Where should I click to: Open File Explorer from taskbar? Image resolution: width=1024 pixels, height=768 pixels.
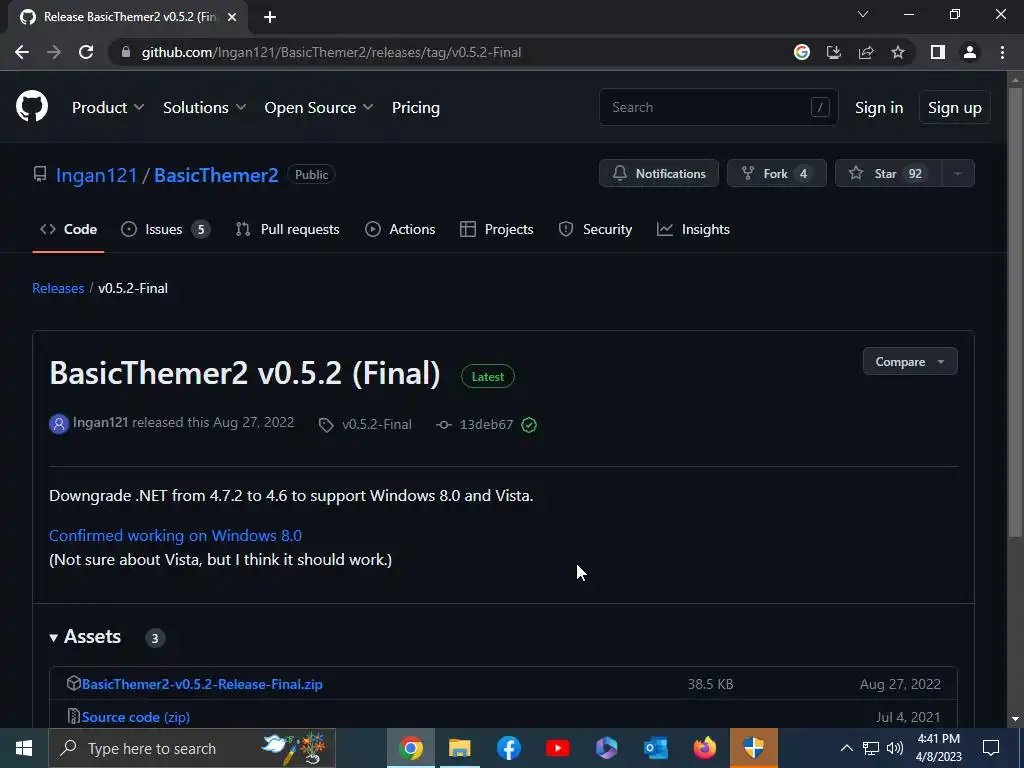[460, 748]
